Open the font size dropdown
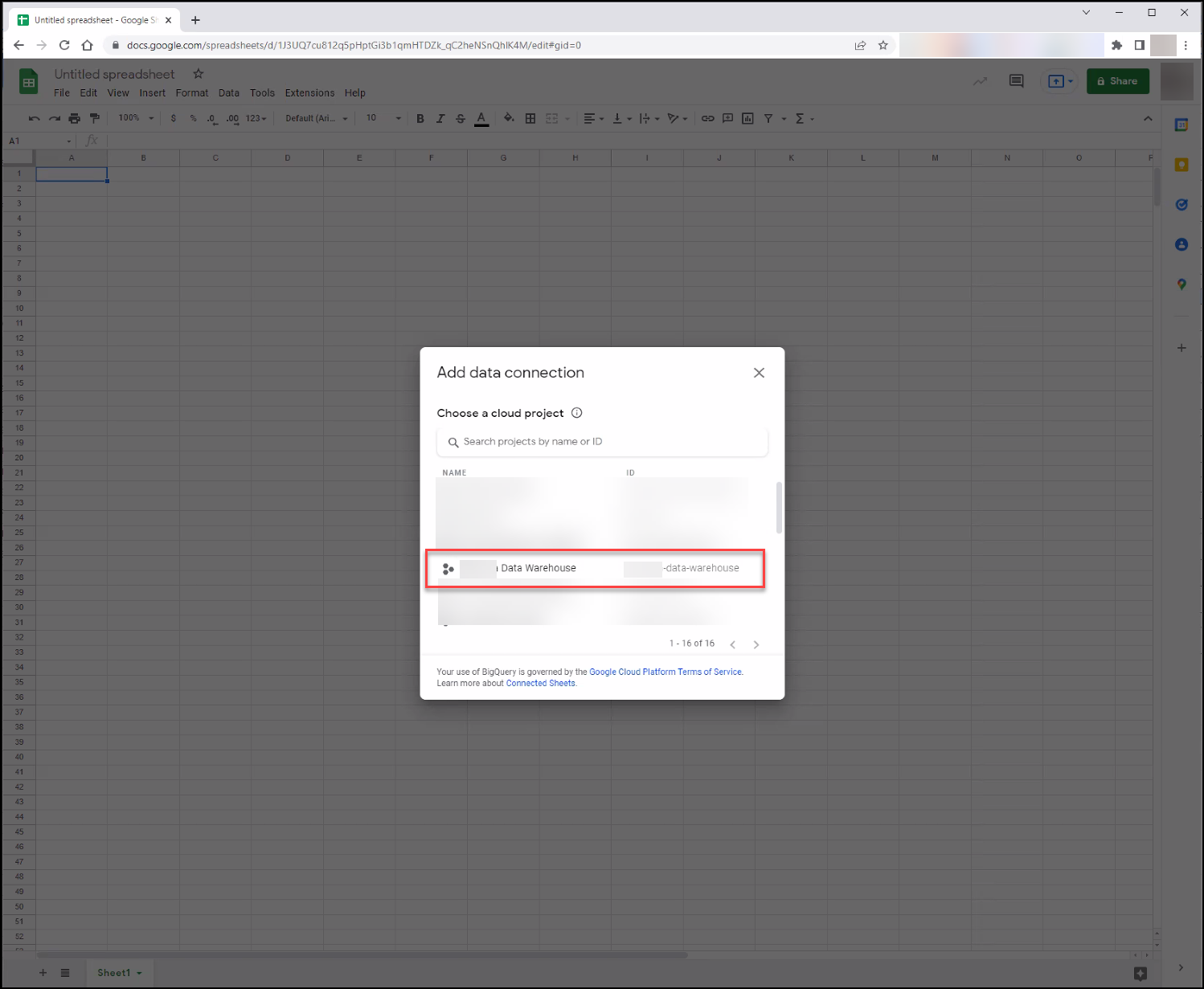The height and width of the screenshot is (989, 1204). (x=383, y=118)
